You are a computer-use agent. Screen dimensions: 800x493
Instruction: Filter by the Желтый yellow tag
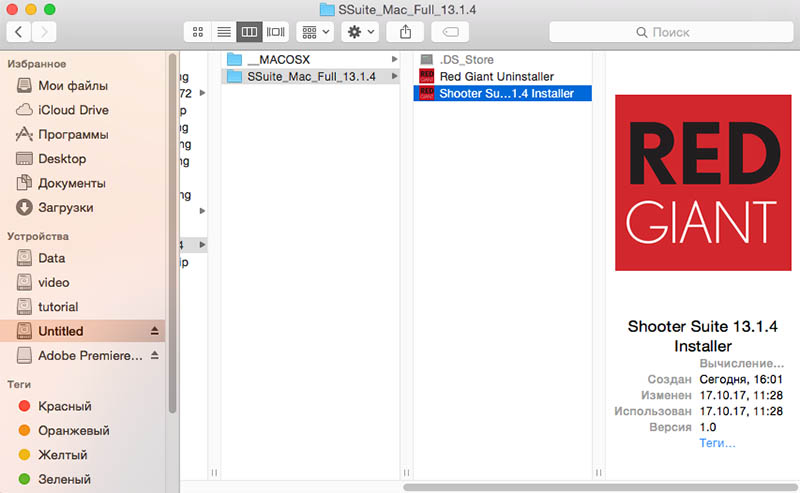(83, 455)
